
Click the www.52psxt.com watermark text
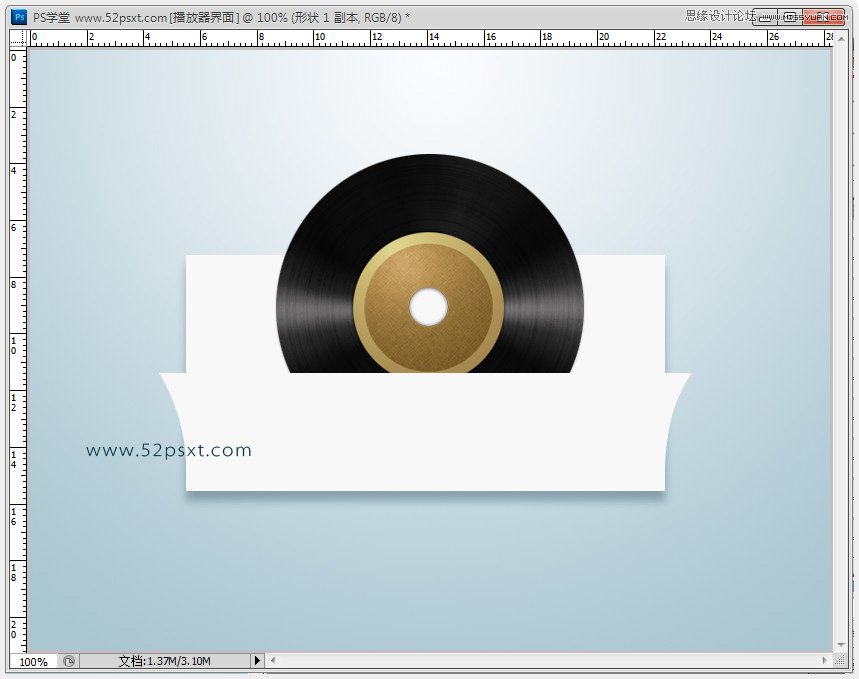click(x=169, y=450)
